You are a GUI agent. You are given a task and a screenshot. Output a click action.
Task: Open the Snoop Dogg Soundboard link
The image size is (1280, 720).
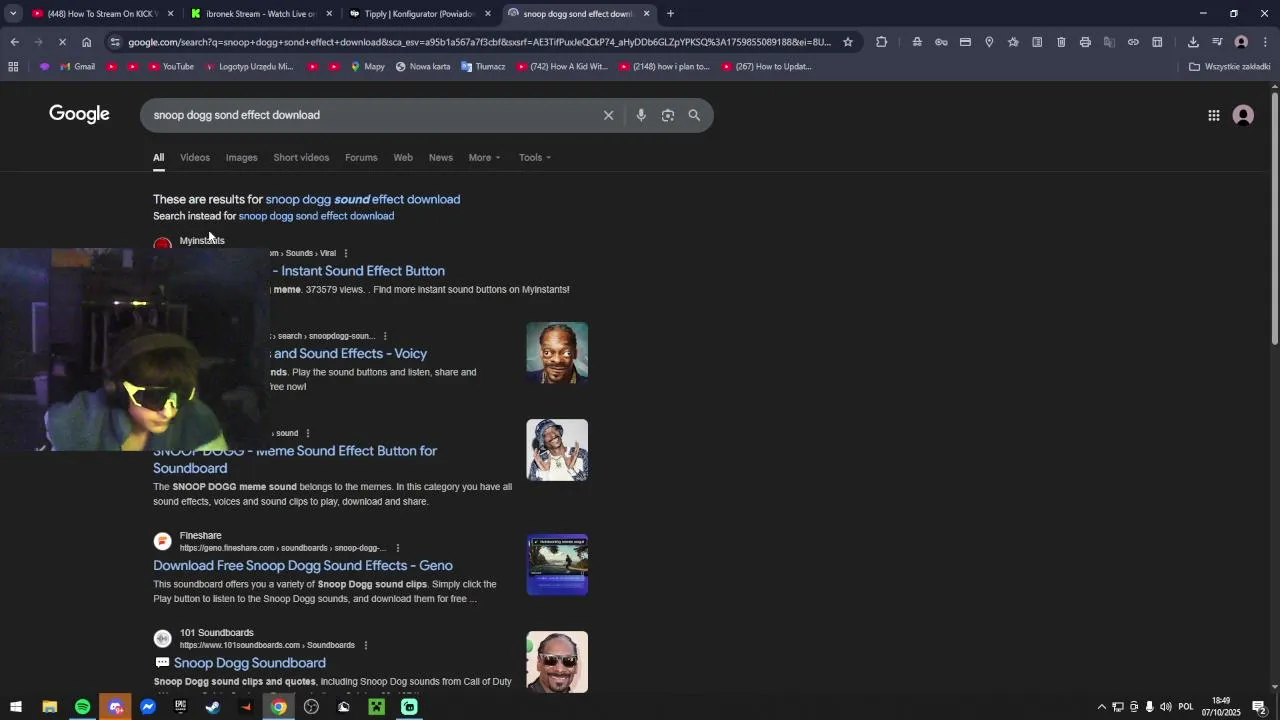[250, 663]
